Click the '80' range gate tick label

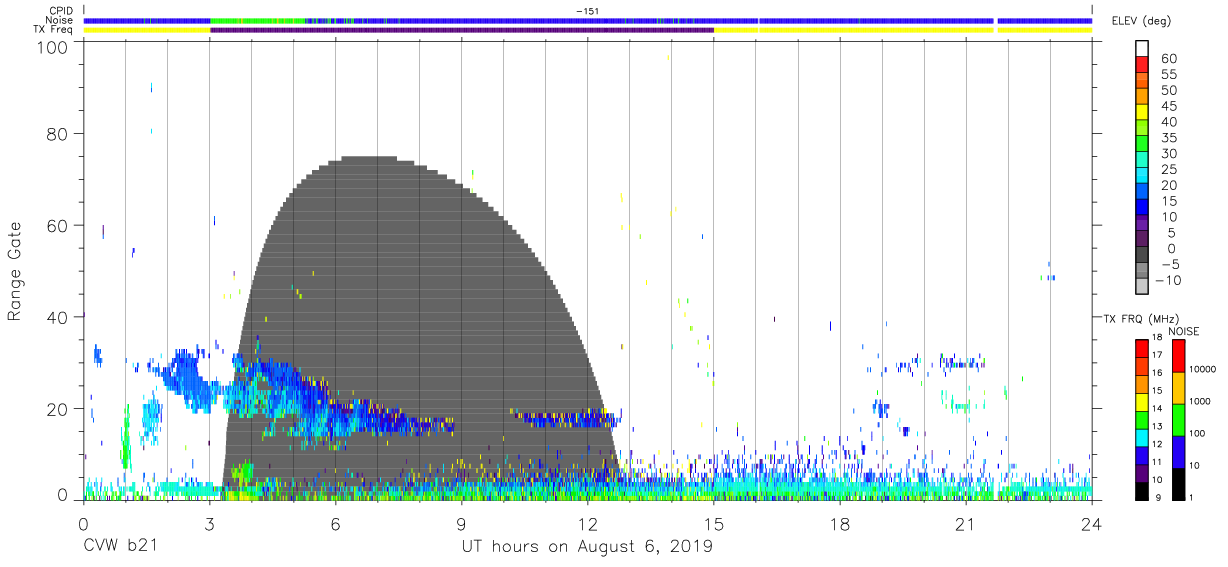[x=57, y=133]
